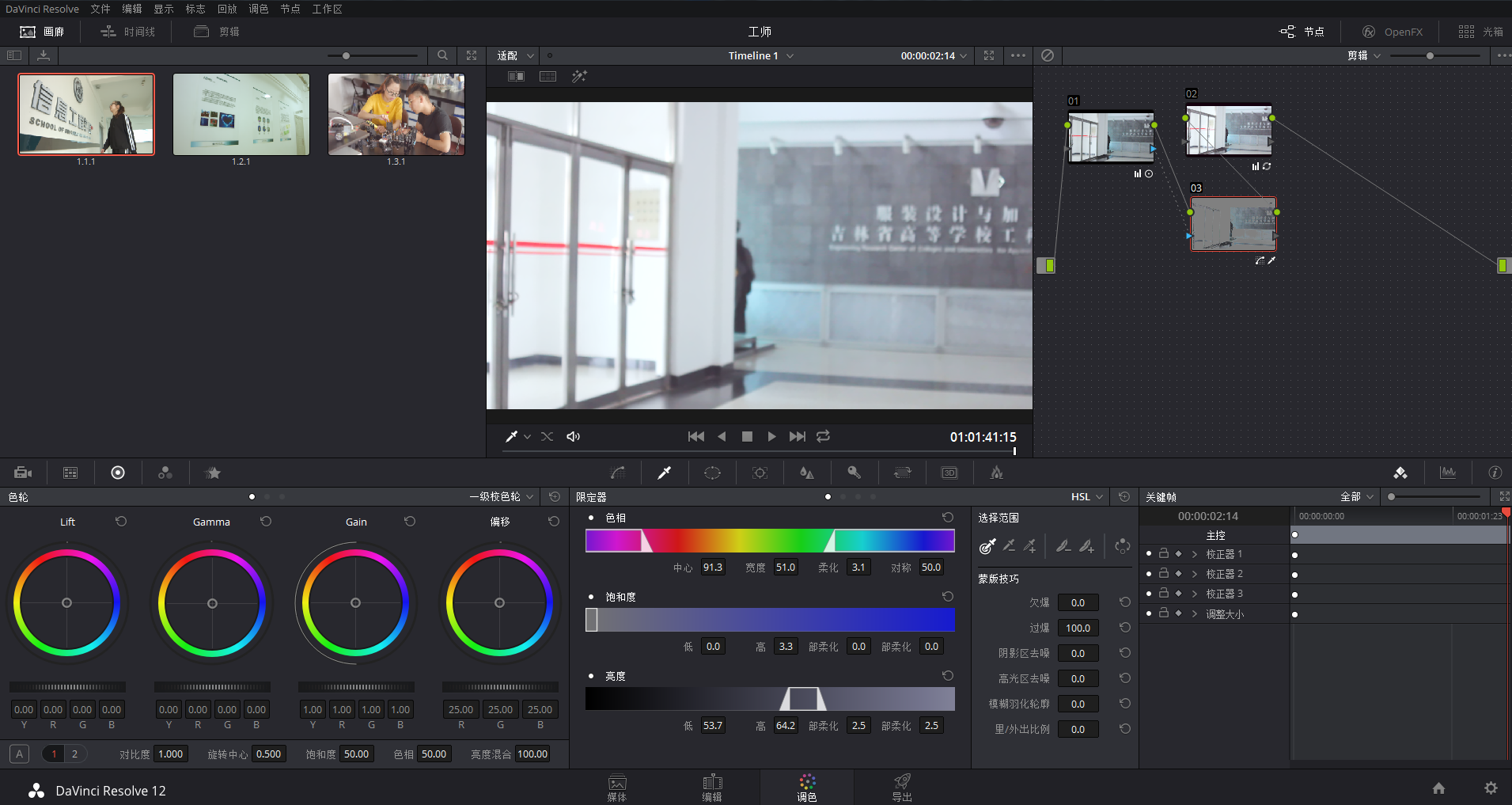Screen dimensions: 1512x805
Task: Toggle the Clips panel button
Action: 217,32
